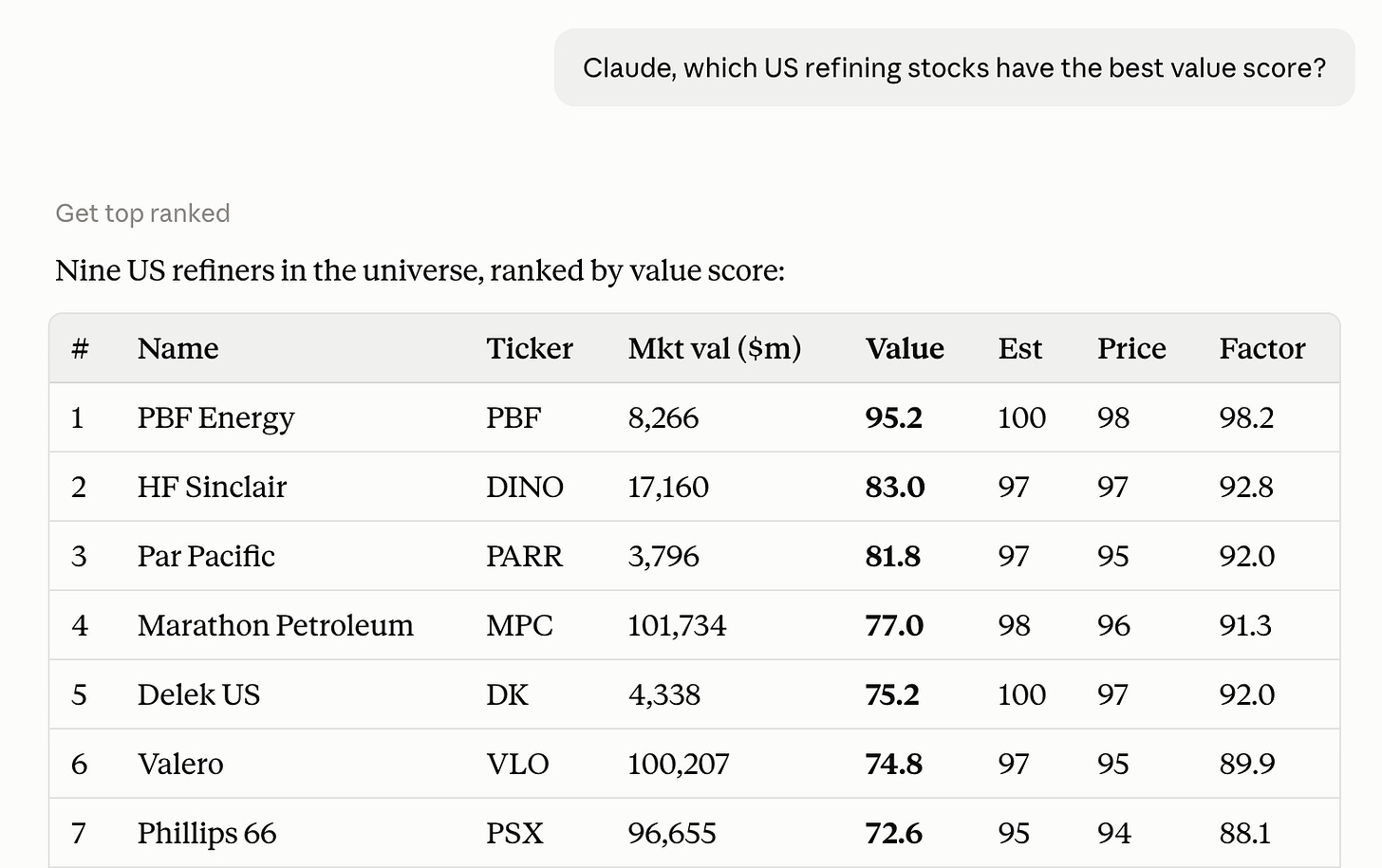Click the Price column header

(1131, 348)
